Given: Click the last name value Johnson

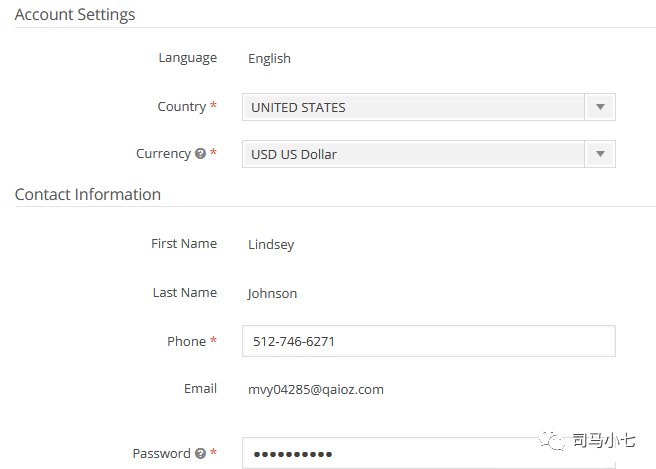Looking at the screenshot, I should (272, 293).
